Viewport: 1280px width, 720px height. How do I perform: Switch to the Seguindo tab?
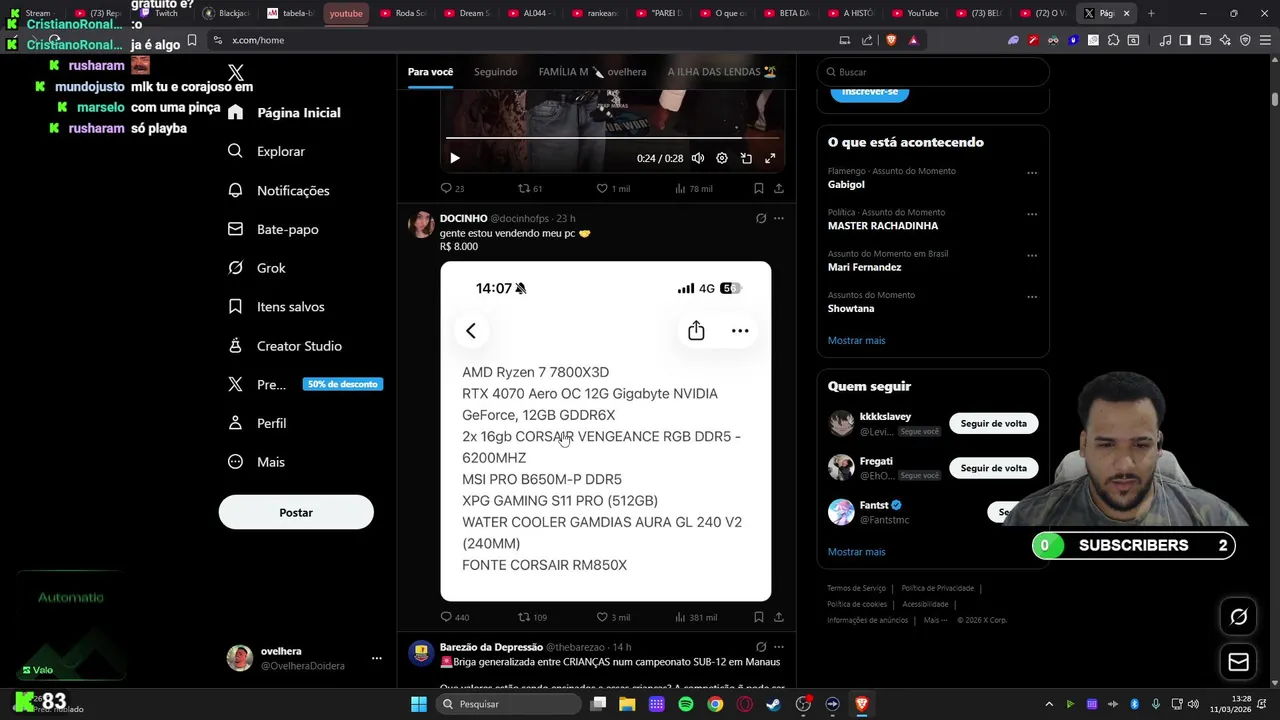496,72
